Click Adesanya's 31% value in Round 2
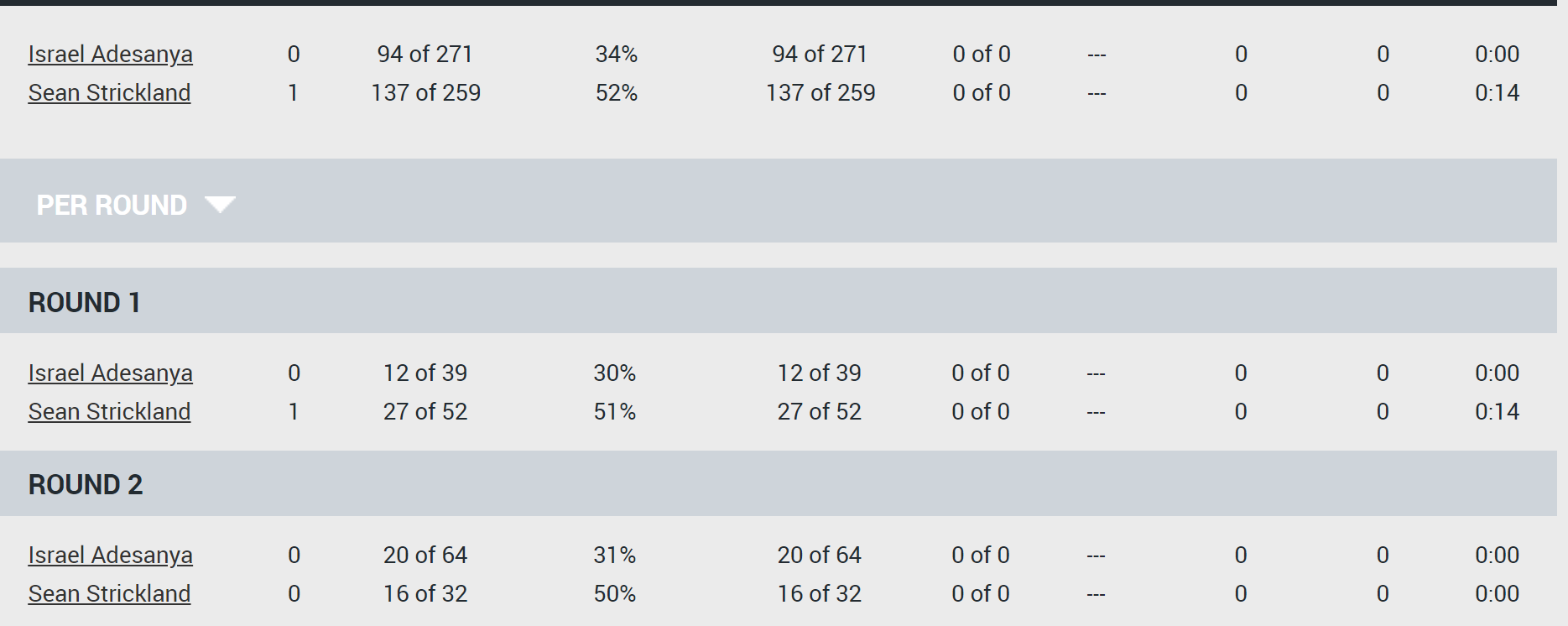The height and width of the screenshot is (626, 1568). point(615,556)
